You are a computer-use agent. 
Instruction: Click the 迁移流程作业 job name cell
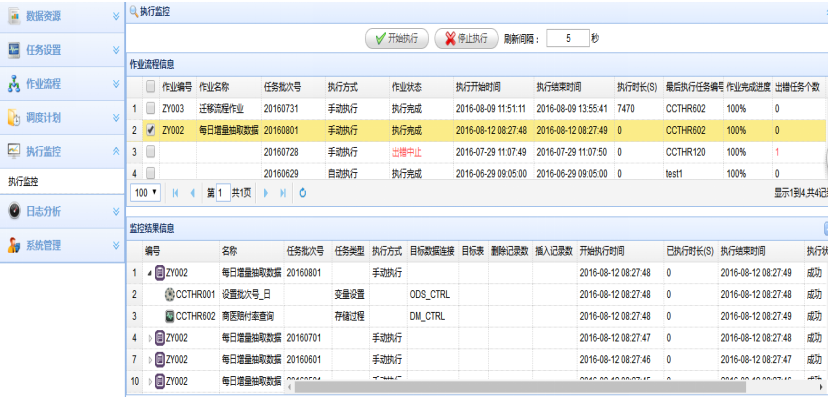coord(221,108)
